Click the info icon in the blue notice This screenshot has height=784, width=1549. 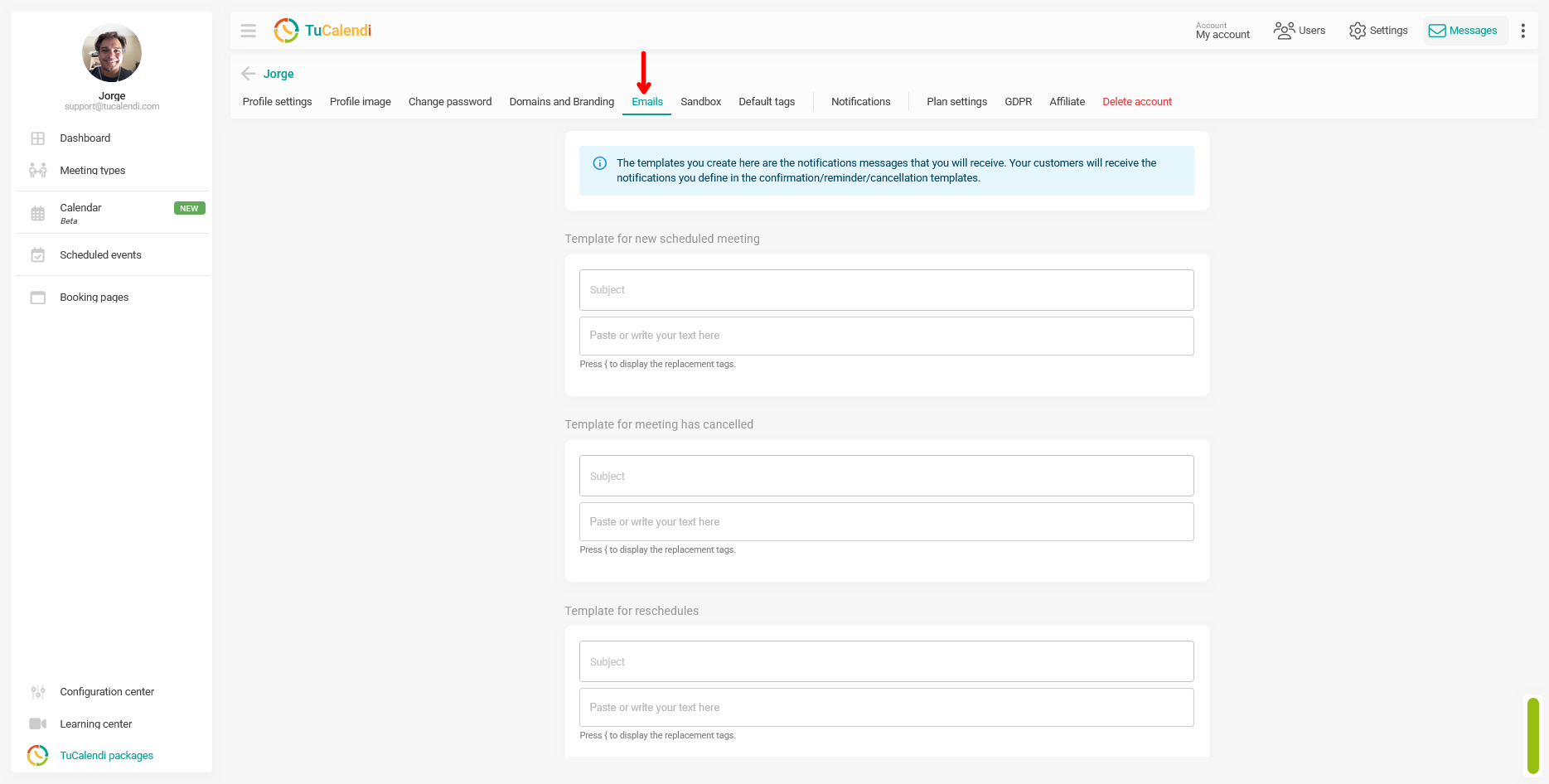600,163
